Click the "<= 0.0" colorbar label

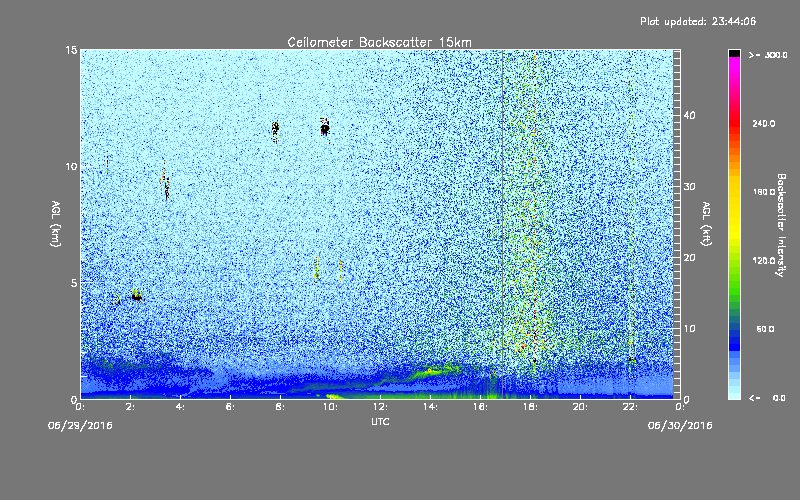click(767, 398)
